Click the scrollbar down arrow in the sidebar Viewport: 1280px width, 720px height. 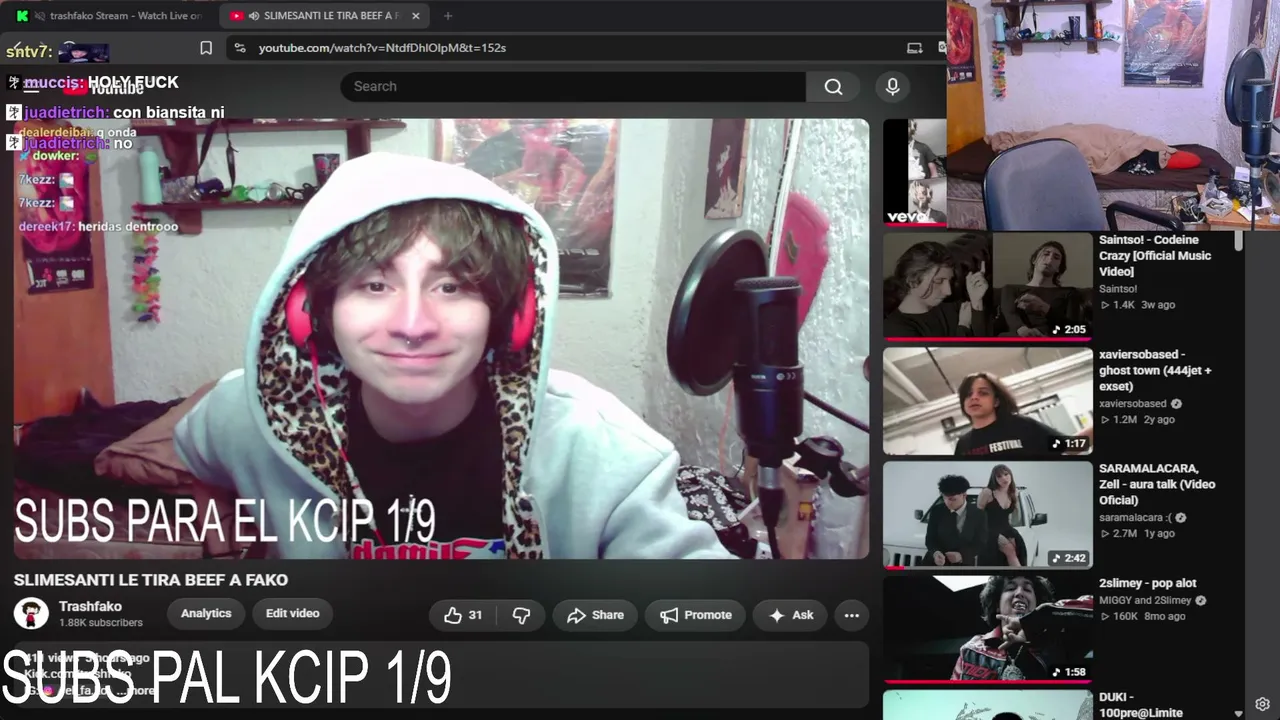[x=1238, y=714]
